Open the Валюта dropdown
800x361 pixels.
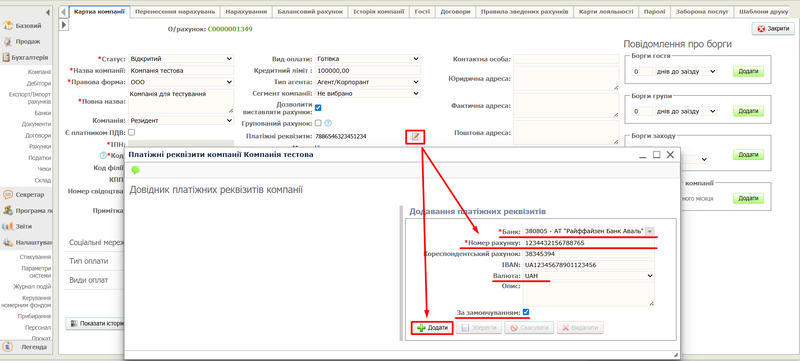pos(588,276)
